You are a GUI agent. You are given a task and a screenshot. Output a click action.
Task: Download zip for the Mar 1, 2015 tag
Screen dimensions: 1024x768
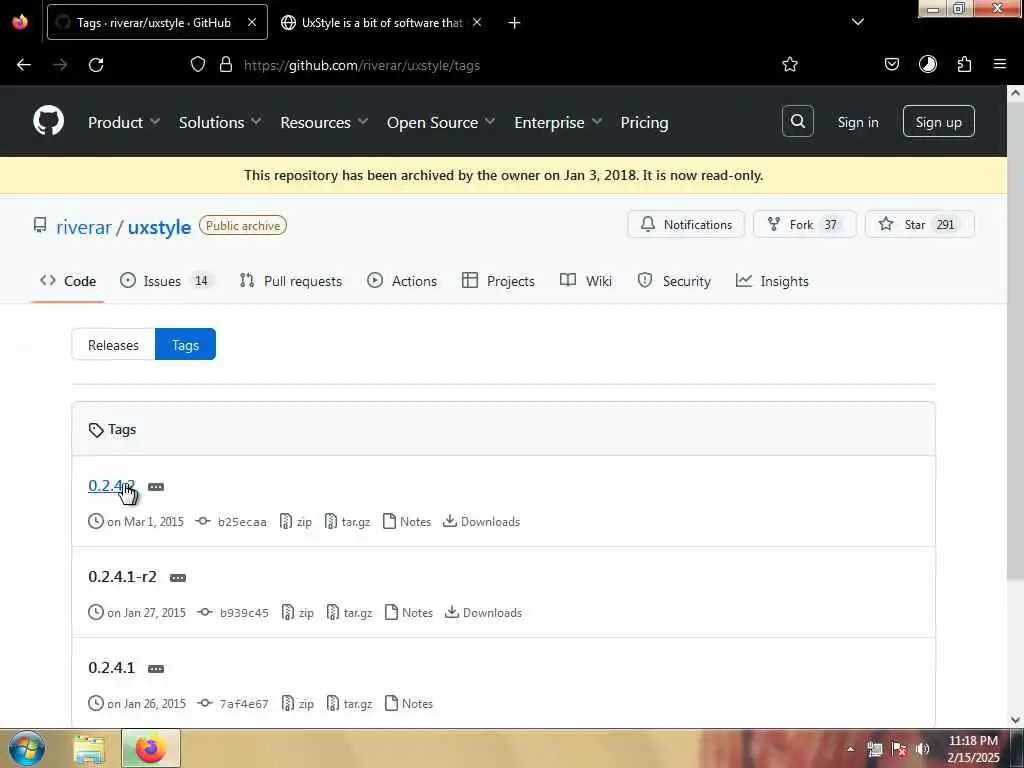coord(296,521)
